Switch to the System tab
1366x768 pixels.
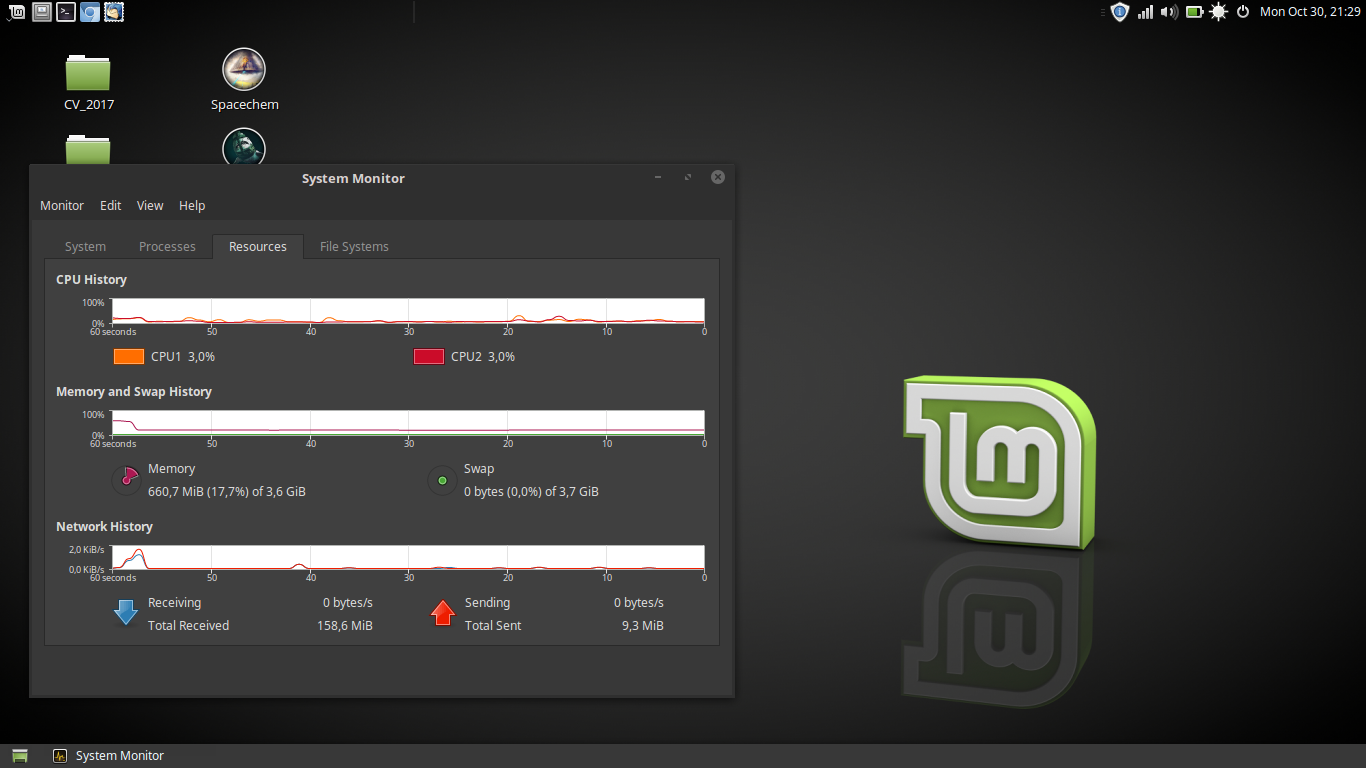pyautogui.click(x=85, y=246)
